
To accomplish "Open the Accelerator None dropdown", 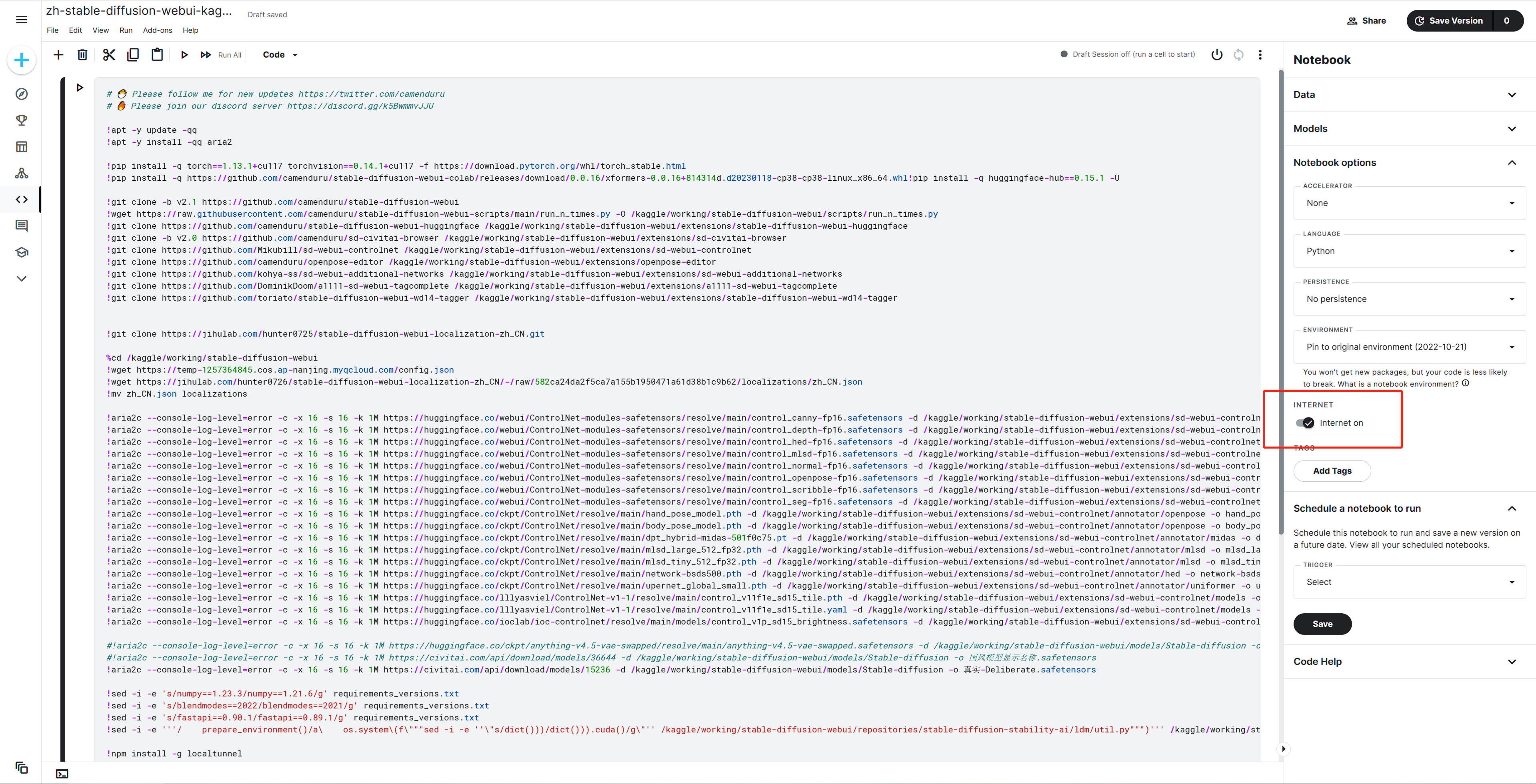I will 1409,203.
